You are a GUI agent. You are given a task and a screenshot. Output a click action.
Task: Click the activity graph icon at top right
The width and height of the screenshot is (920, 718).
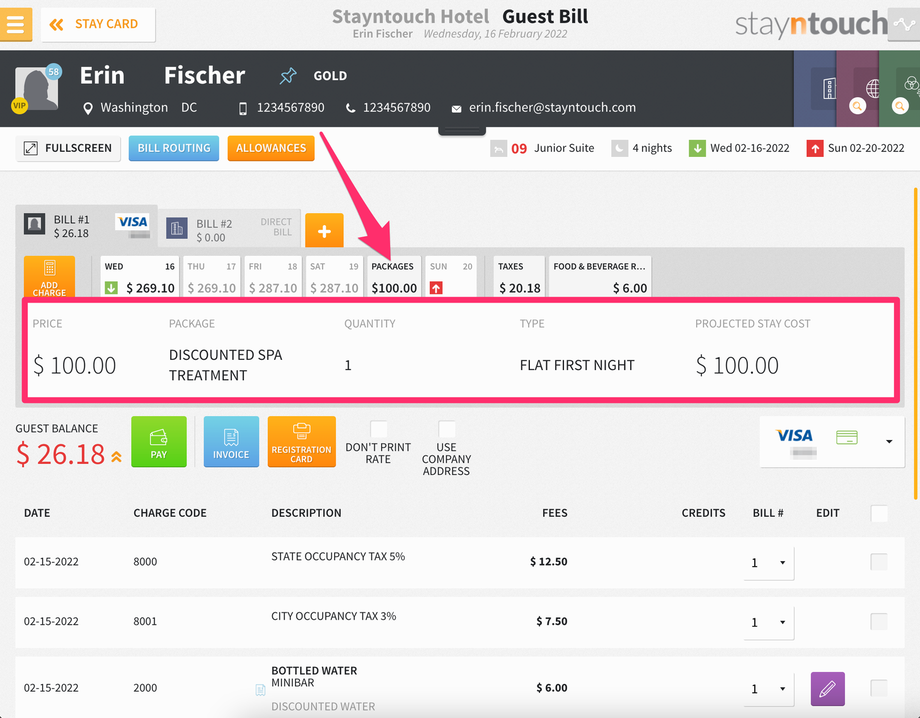click(x=904, y=24)
